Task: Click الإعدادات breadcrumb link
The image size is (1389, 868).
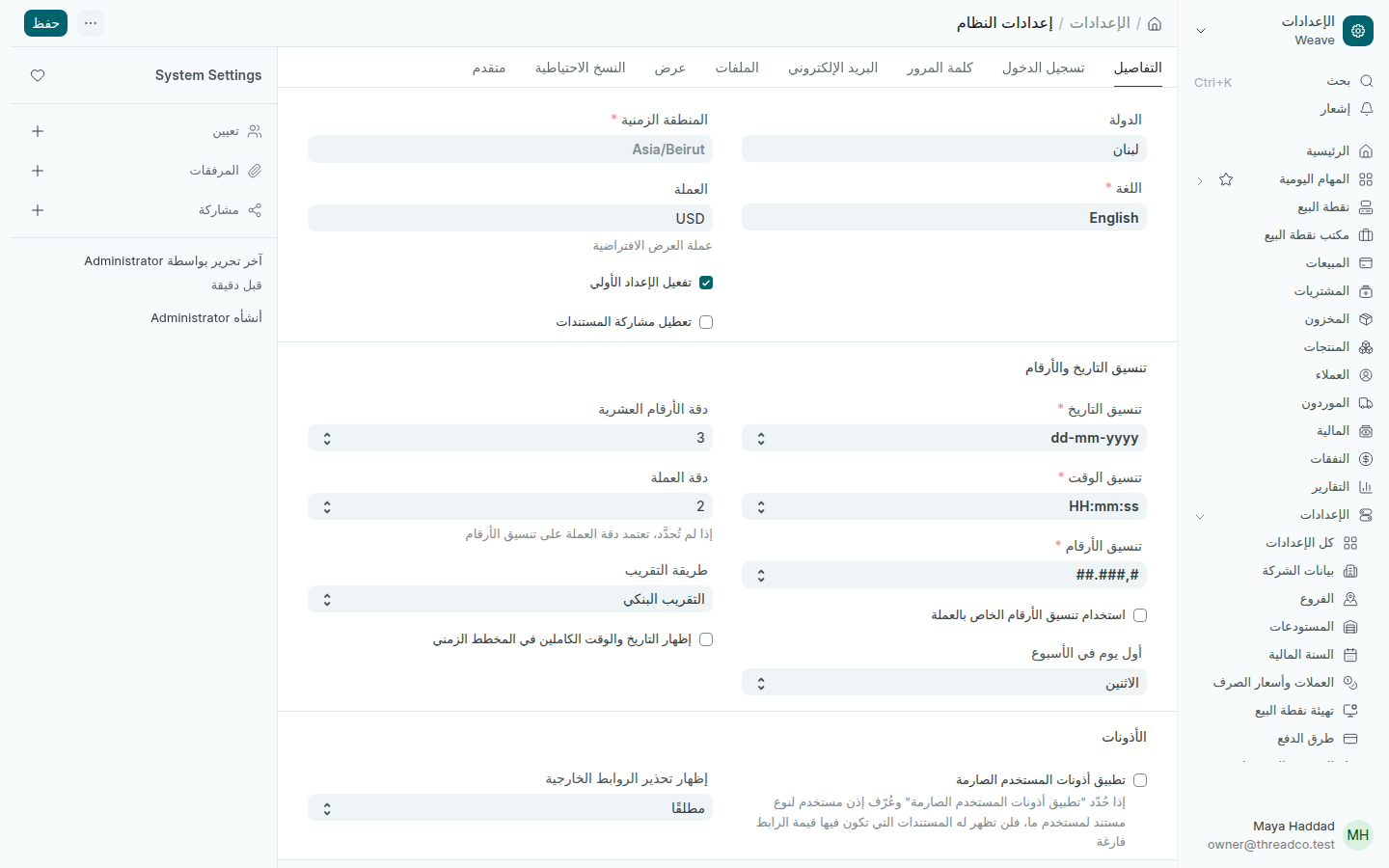Action: [x=1100, y=23]
